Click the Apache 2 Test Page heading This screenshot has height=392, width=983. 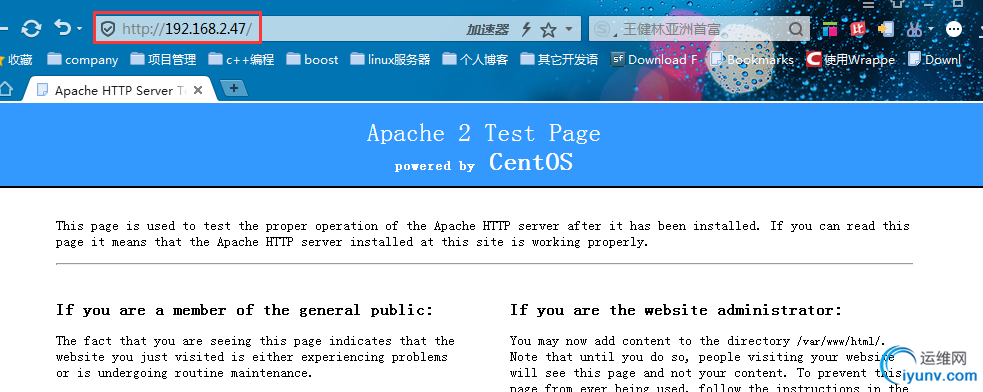[x=484, y=134]
